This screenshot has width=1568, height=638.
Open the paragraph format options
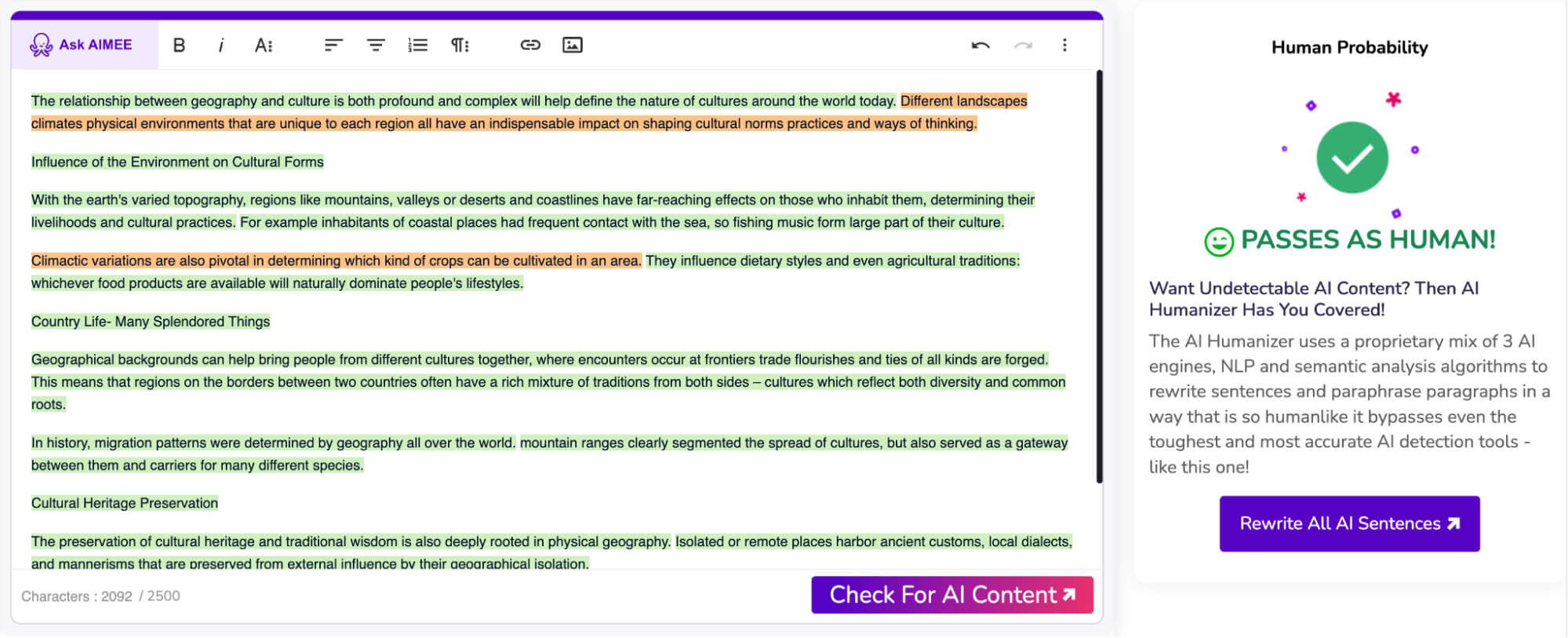(x=460, y=46)
